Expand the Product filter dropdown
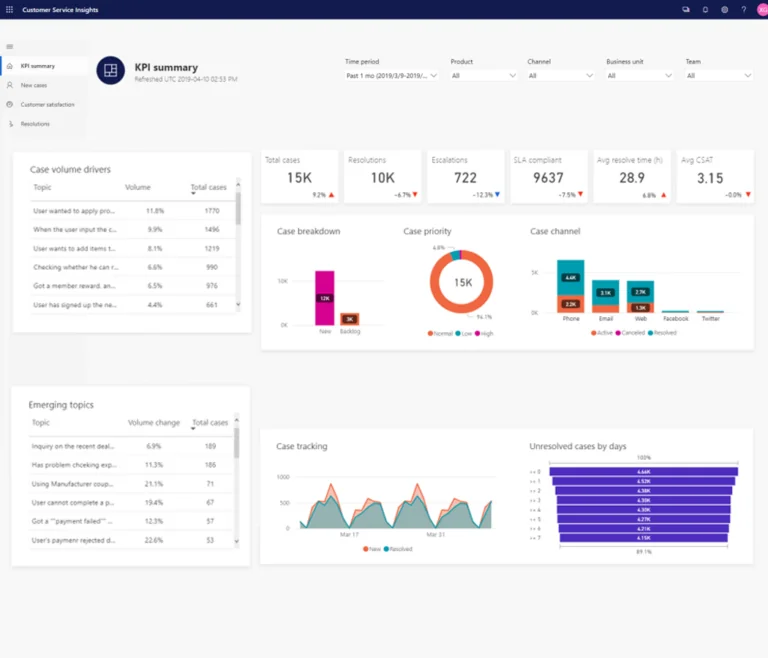 point(483,75)
